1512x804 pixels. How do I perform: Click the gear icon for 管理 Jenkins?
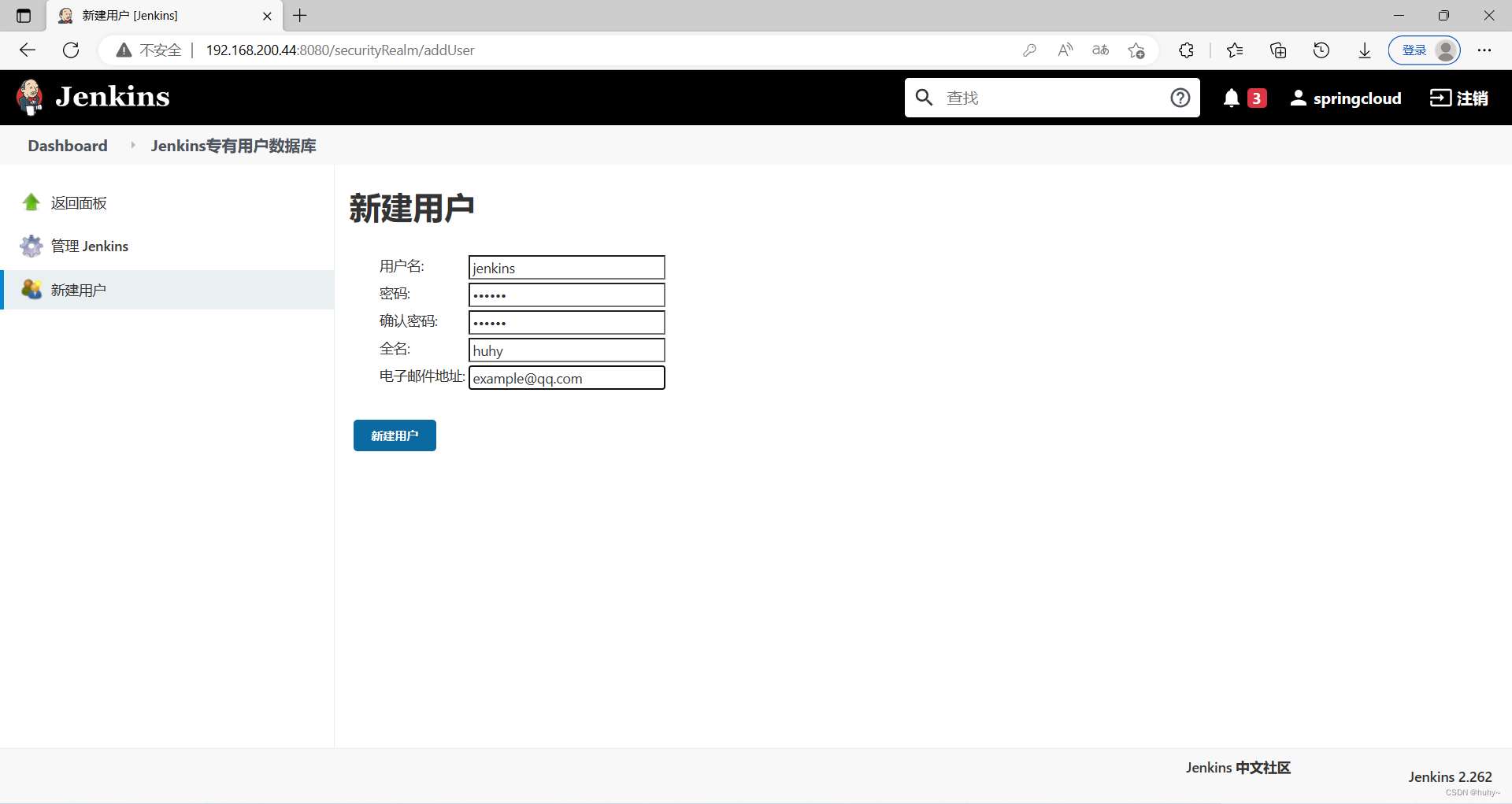(31, 246)
